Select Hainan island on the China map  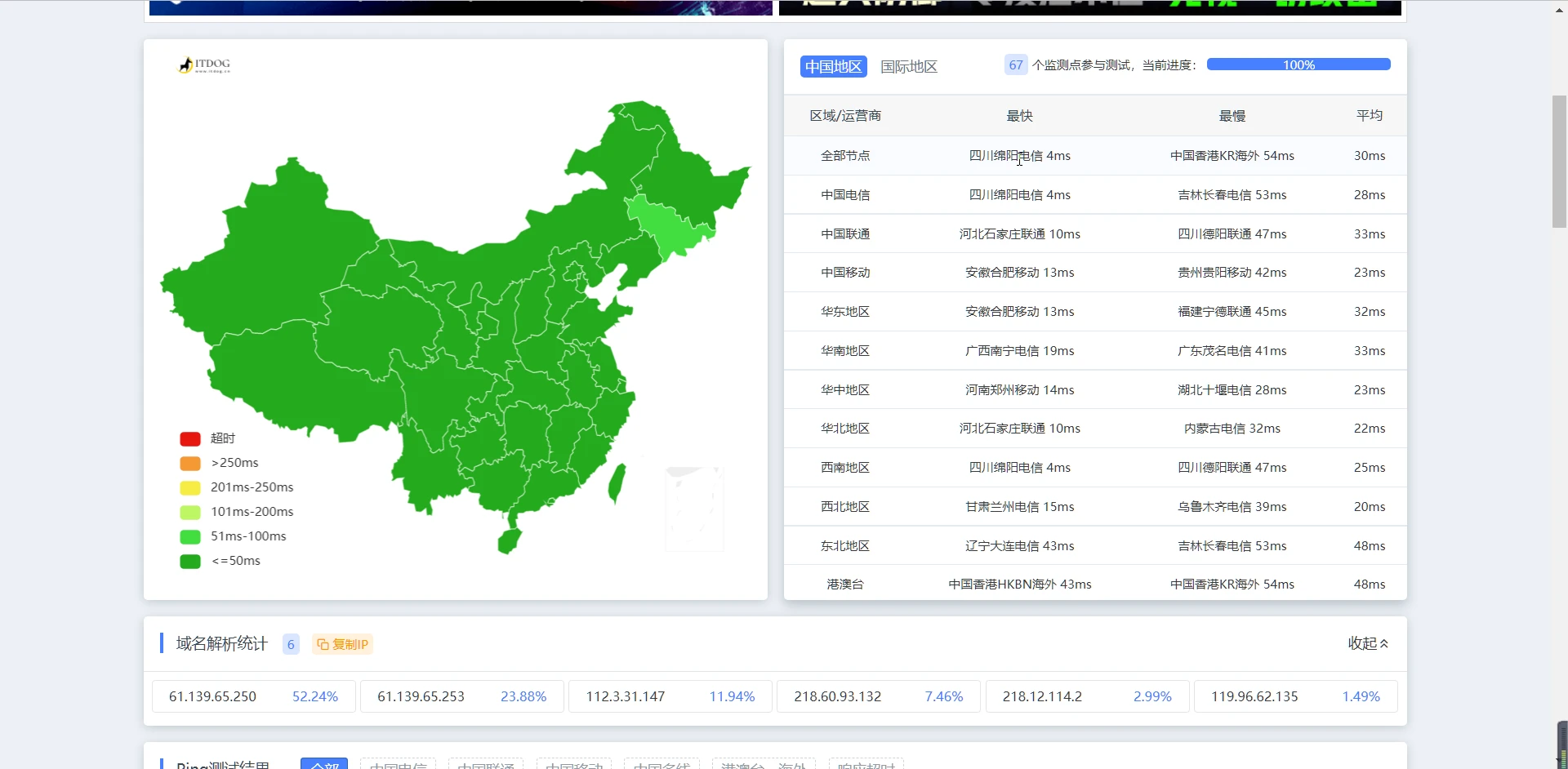pos(510,540)
